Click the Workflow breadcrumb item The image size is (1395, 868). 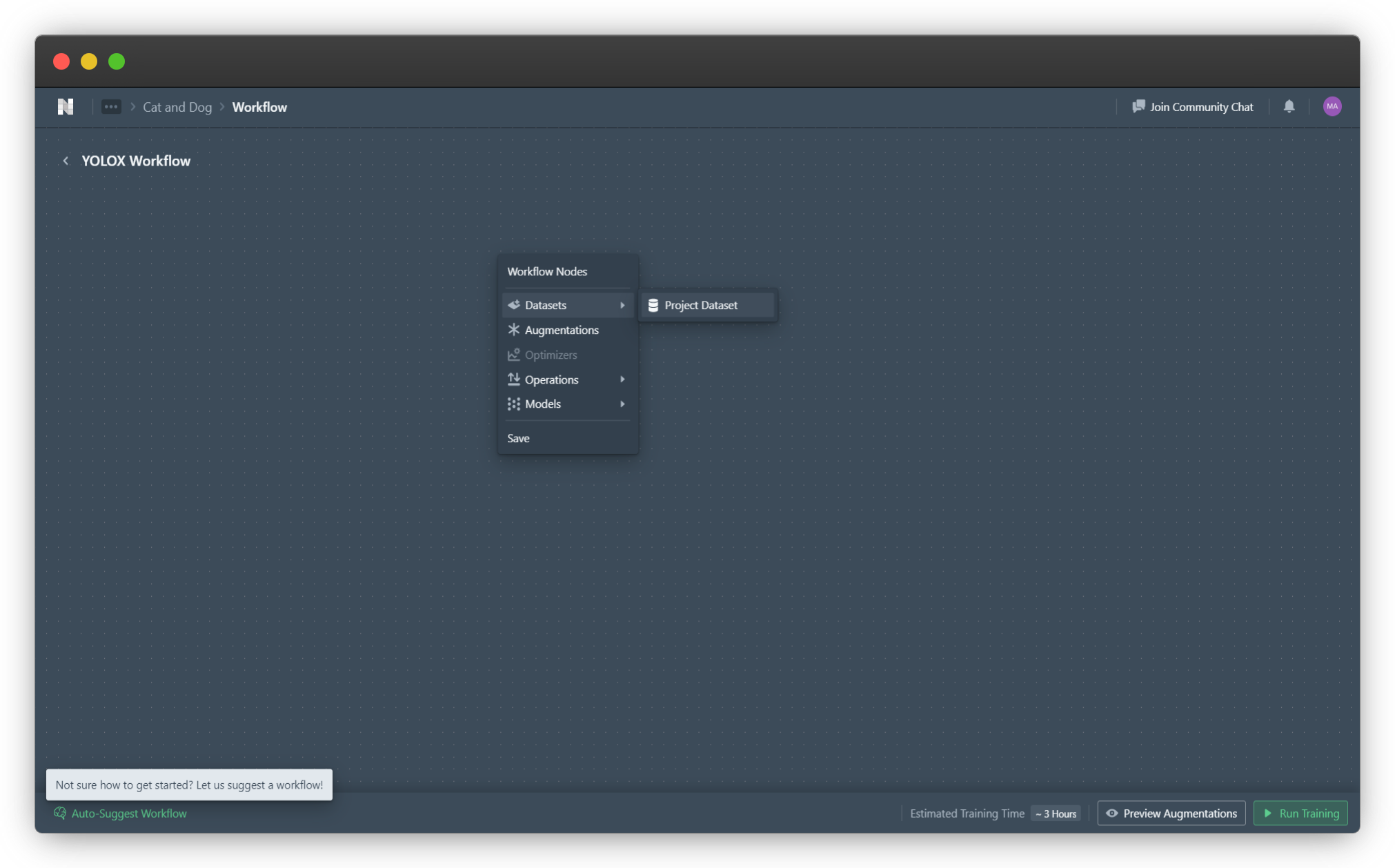tap(259, 107)
